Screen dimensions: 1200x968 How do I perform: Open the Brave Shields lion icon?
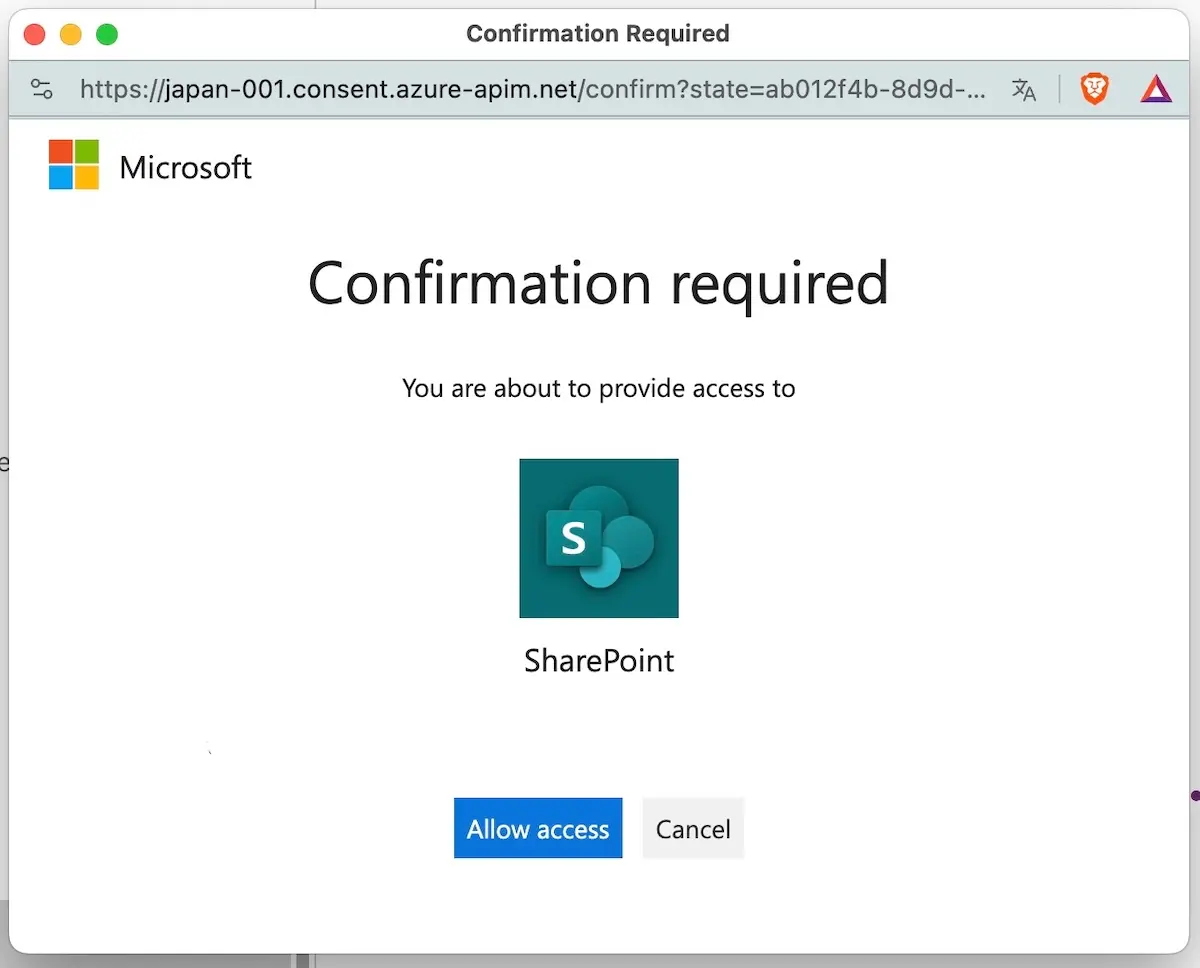click(1095, 90)
